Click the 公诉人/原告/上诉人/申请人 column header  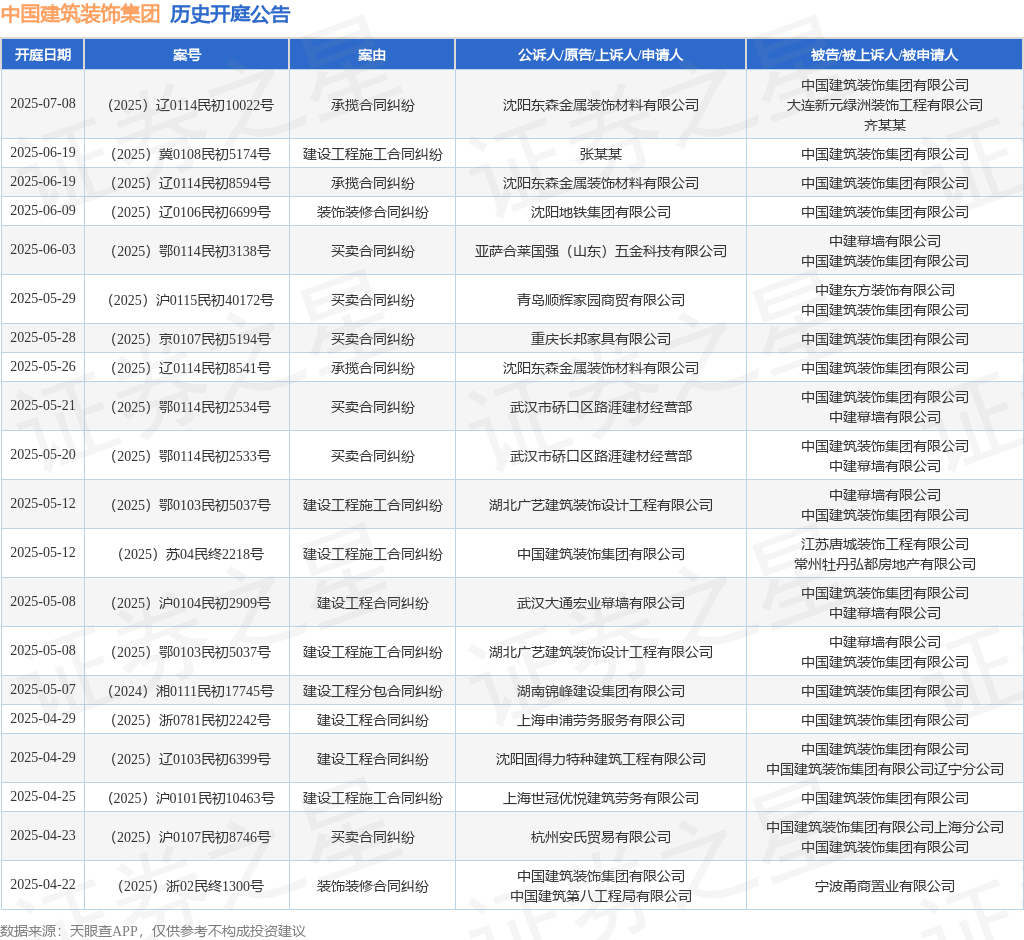(601, 55)
